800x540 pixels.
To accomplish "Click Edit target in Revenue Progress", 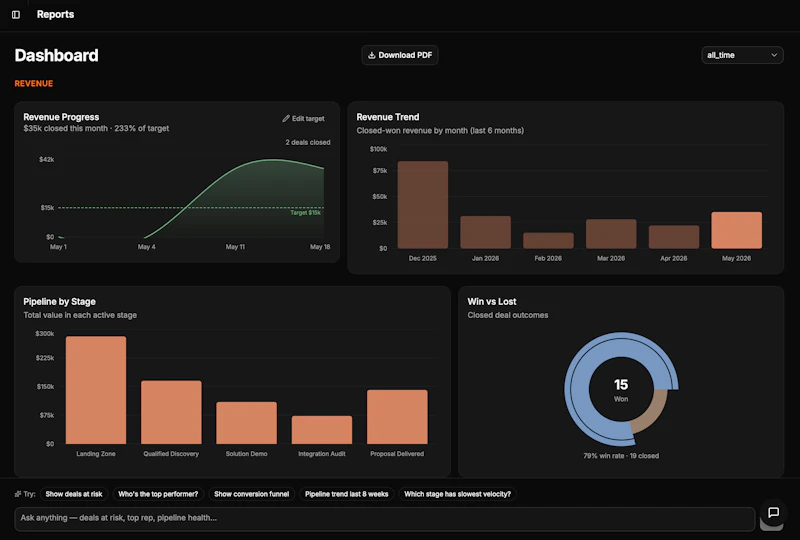I will click(303, 118).
